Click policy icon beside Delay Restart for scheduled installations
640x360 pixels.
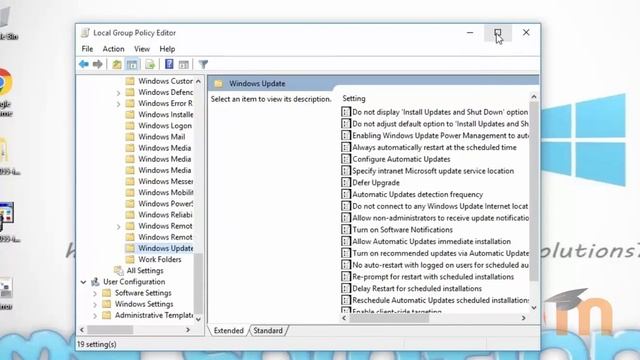tap(346, 288)
